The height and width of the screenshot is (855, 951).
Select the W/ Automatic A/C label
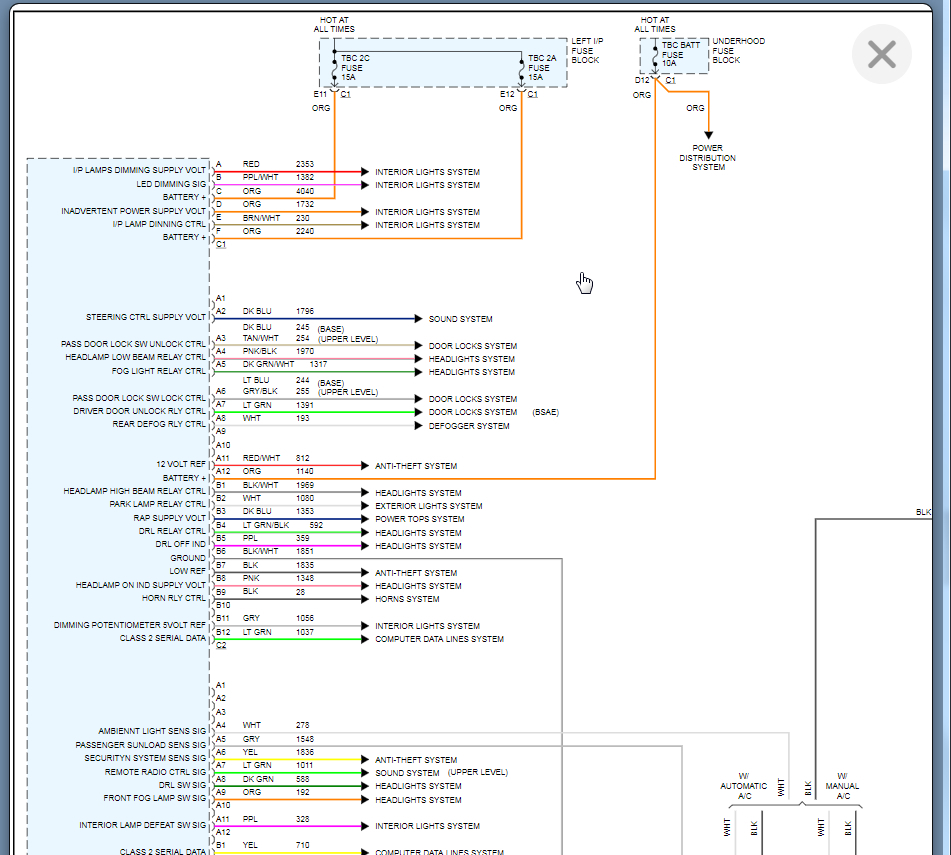pyautogui.click(x=744, y=785)
